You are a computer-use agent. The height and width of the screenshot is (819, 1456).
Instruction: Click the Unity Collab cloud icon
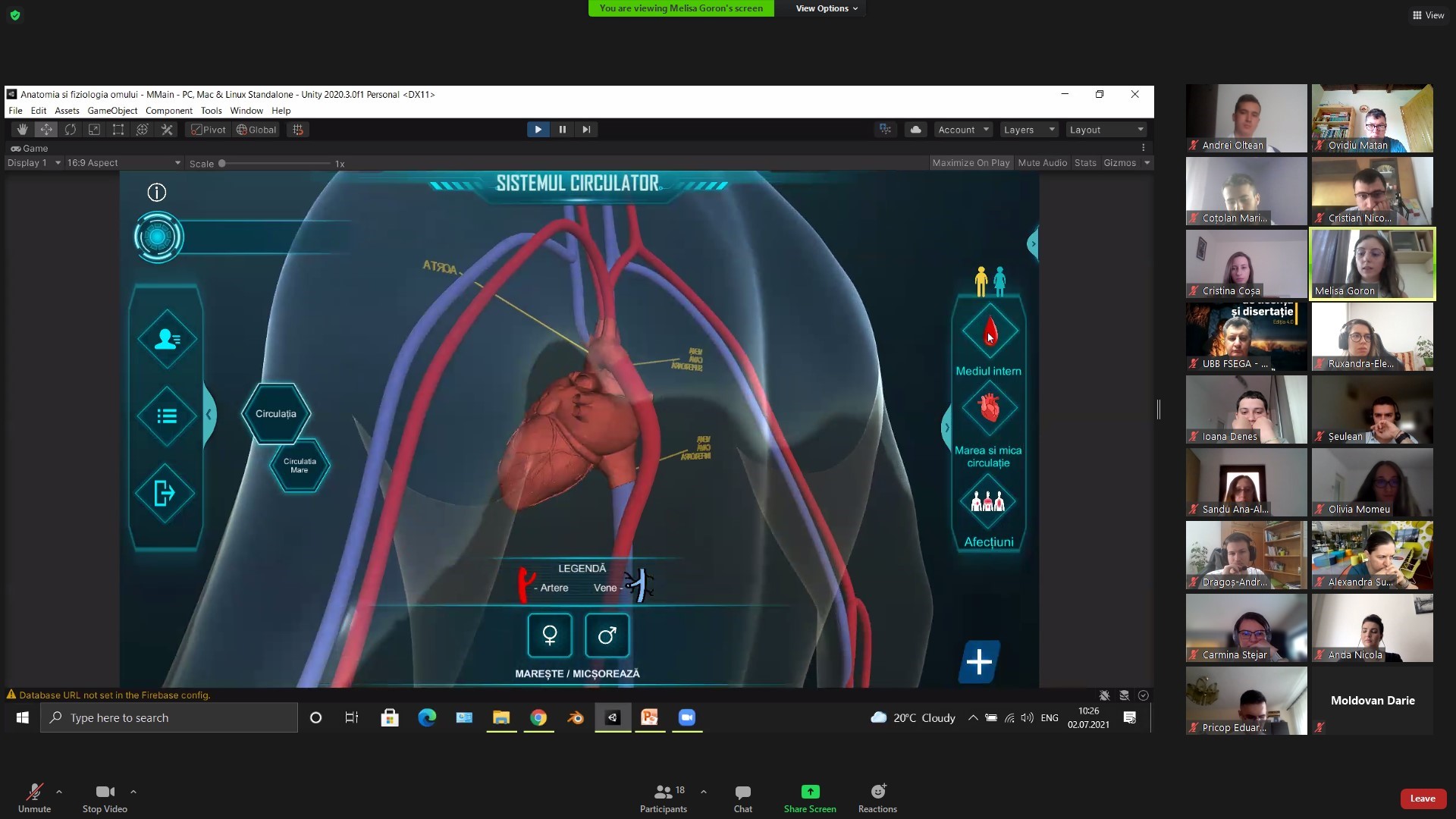915,130
